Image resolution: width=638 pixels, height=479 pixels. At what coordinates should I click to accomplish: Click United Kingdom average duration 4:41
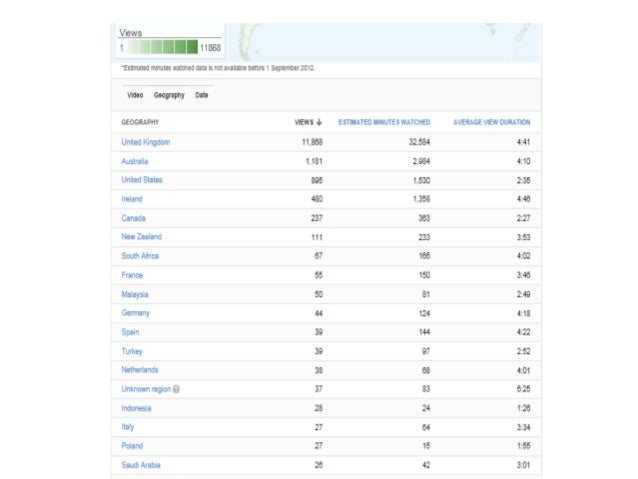click(x=524, y=142)
